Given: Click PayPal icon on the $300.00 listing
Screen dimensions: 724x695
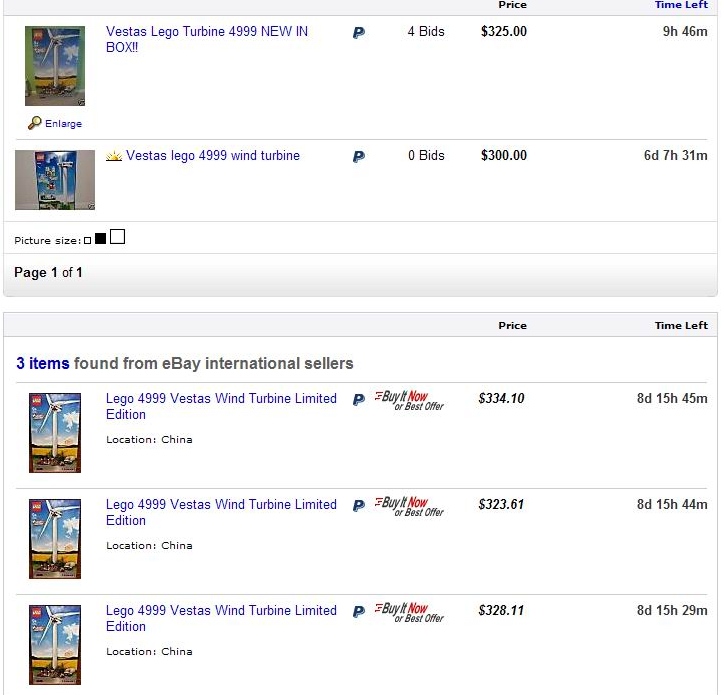Looking at the screenshot, I should click(x=359, y=157).
